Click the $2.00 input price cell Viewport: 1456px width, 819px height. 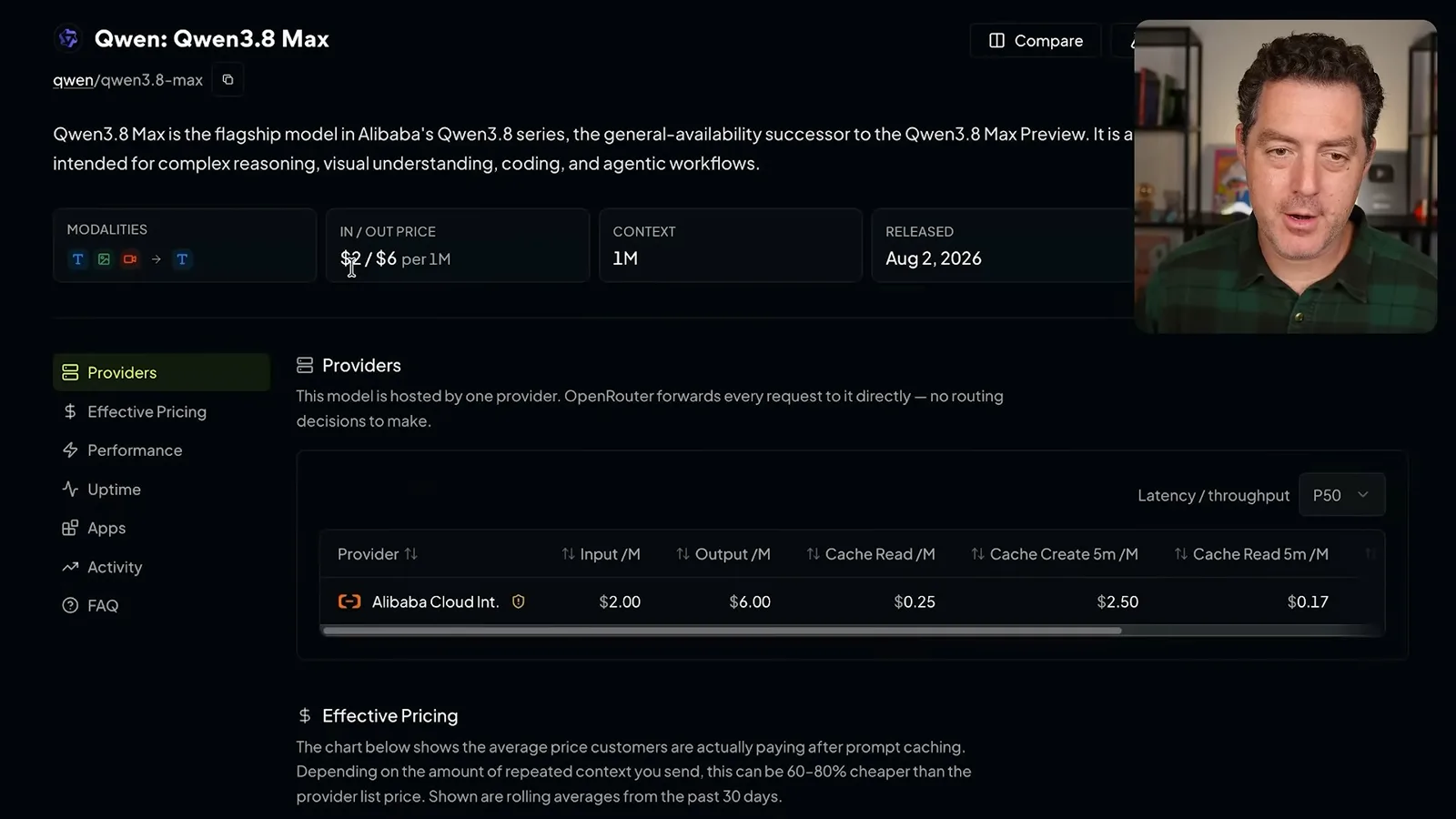[620, 602]
